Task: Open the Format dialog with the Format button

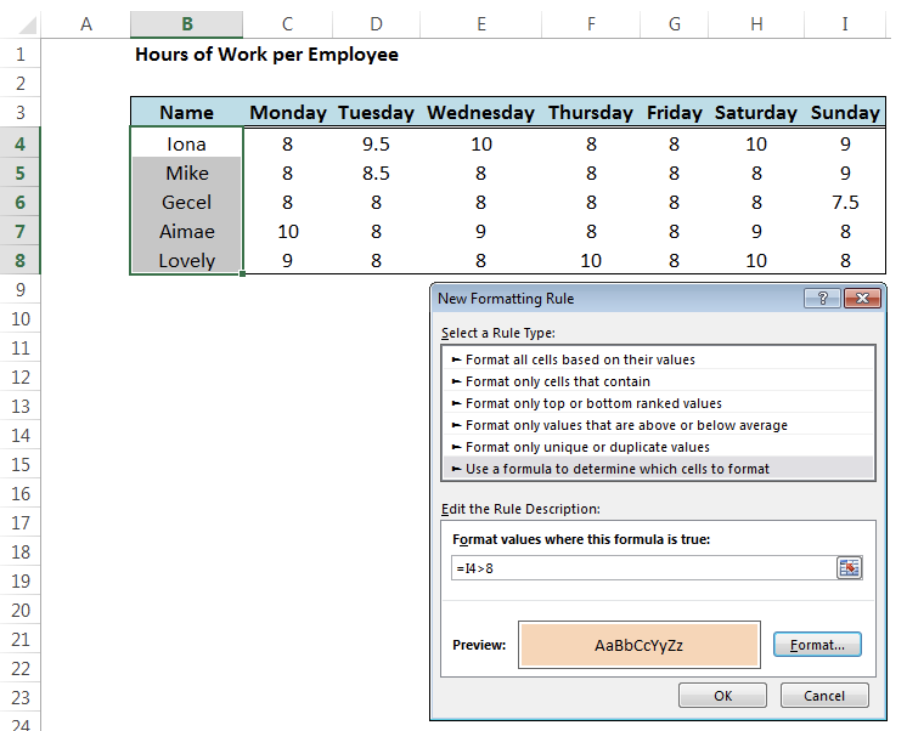Action: pos(817,644)
